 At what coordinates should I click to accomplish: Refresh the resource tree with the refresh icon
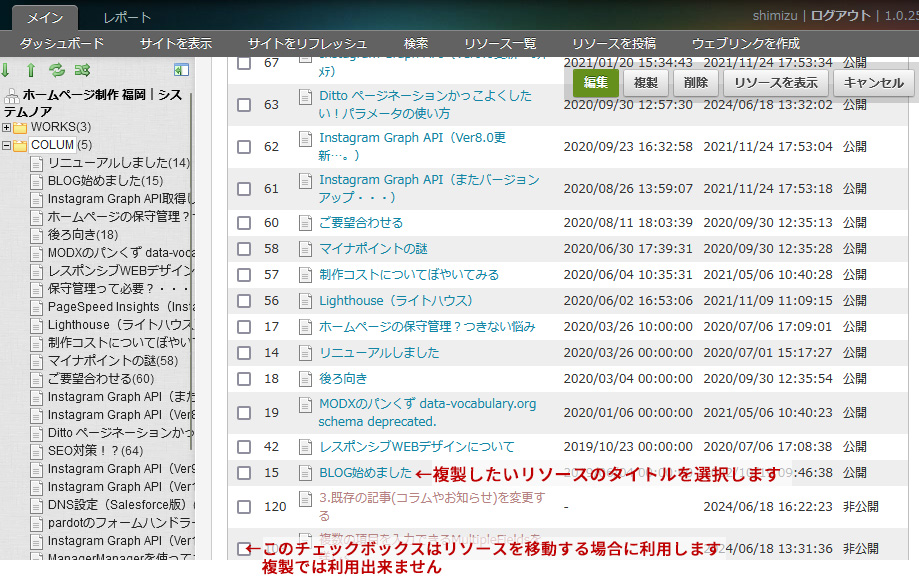(x=57, y=70)
